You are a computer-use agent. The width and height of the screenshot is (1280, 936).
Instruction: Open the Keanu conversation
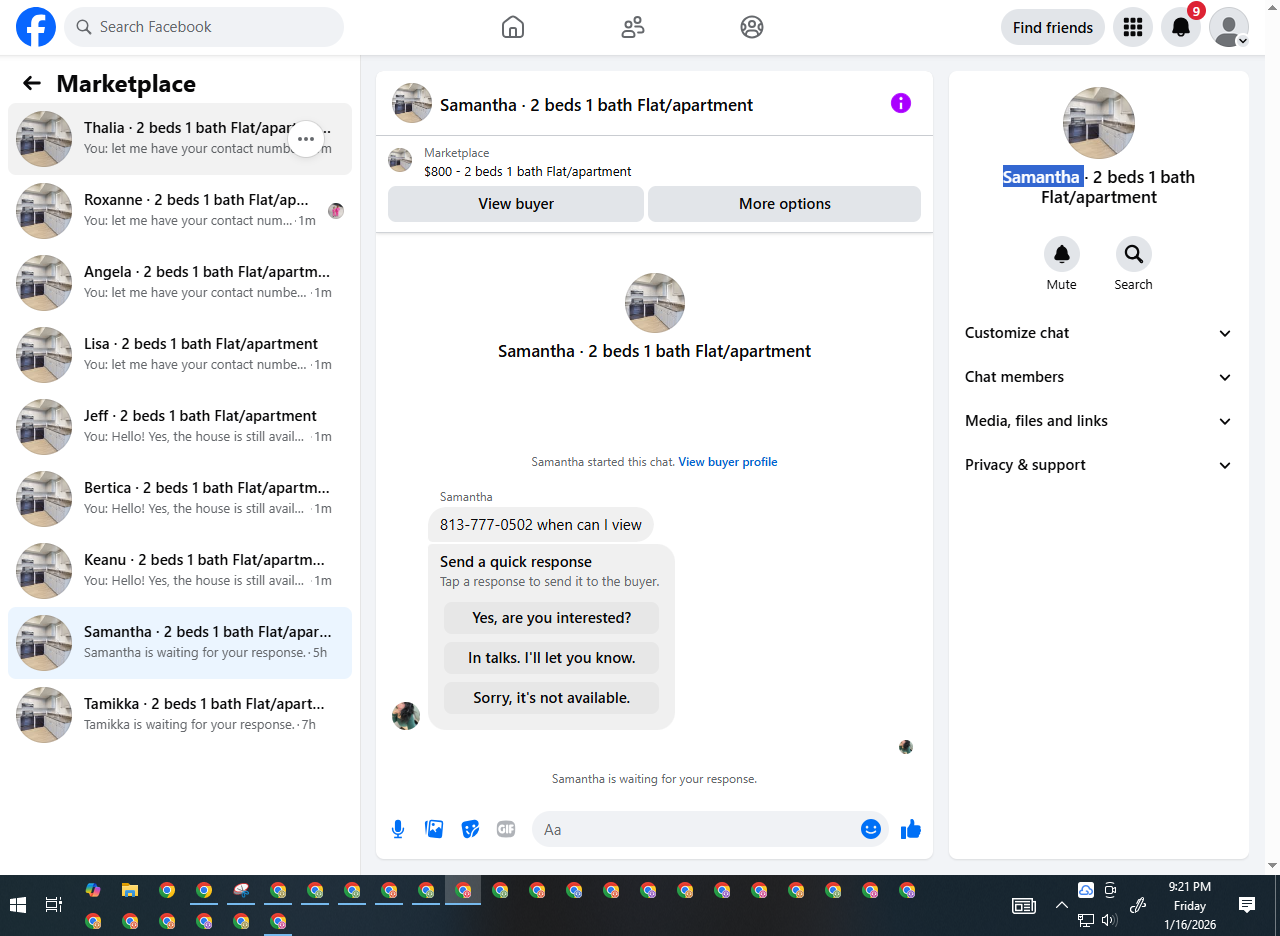coord(180,571)
